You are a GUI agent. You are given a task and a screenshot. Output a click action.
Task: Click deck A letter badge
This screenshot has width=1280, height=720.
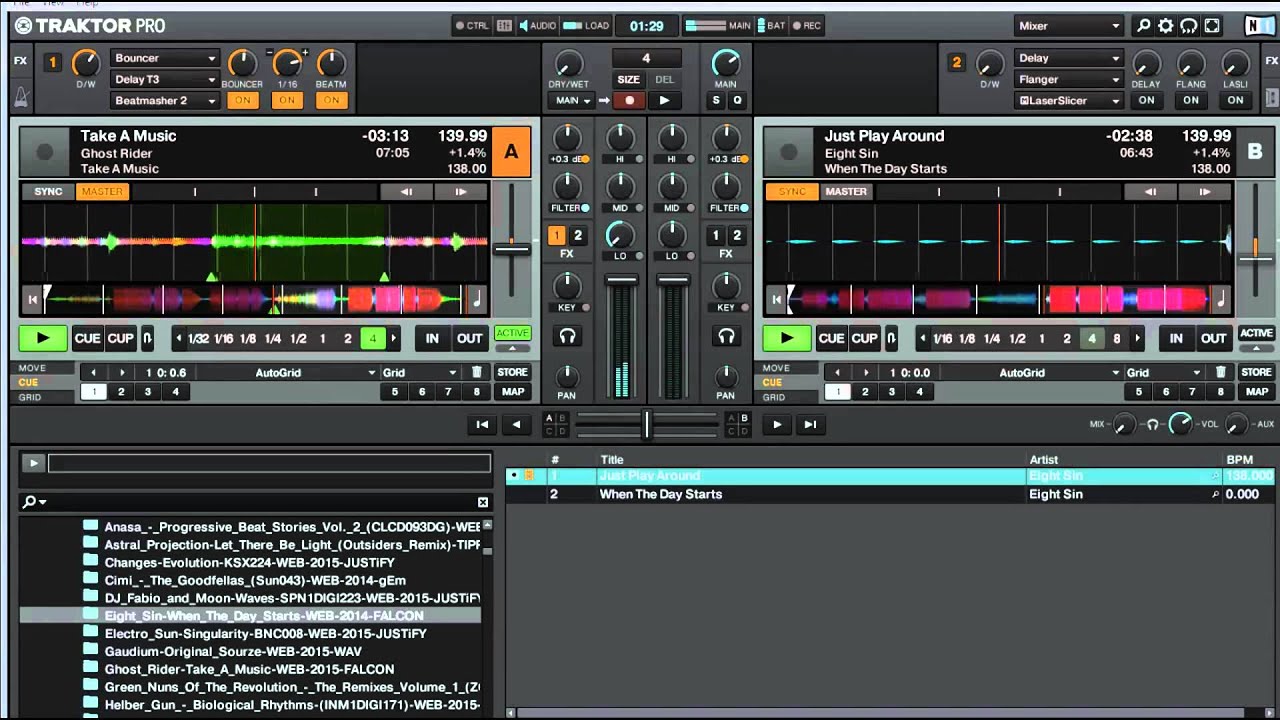click(x=511, y=152)
